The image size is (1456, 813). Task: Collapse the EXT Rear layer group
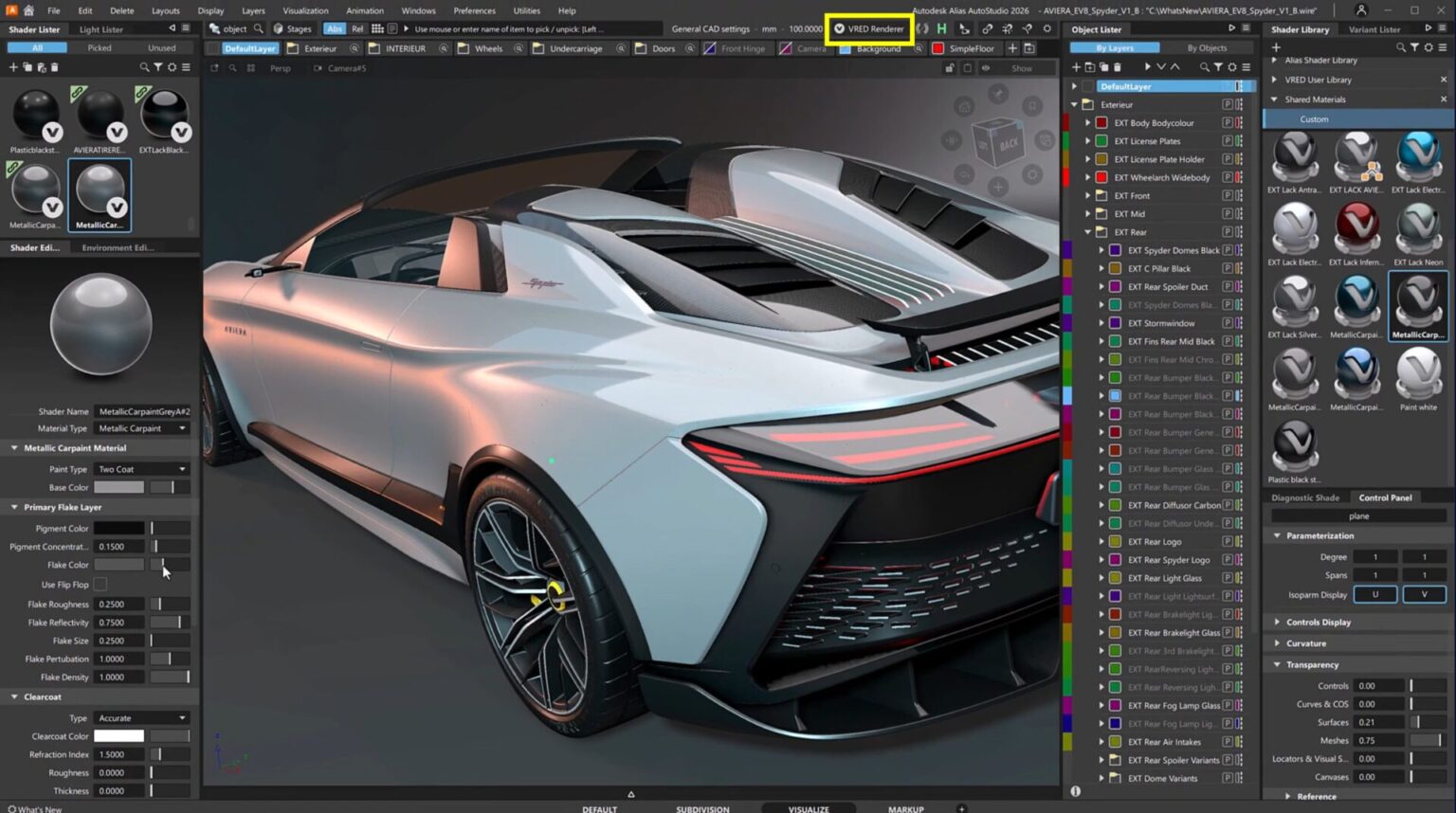pos(1088,232)
